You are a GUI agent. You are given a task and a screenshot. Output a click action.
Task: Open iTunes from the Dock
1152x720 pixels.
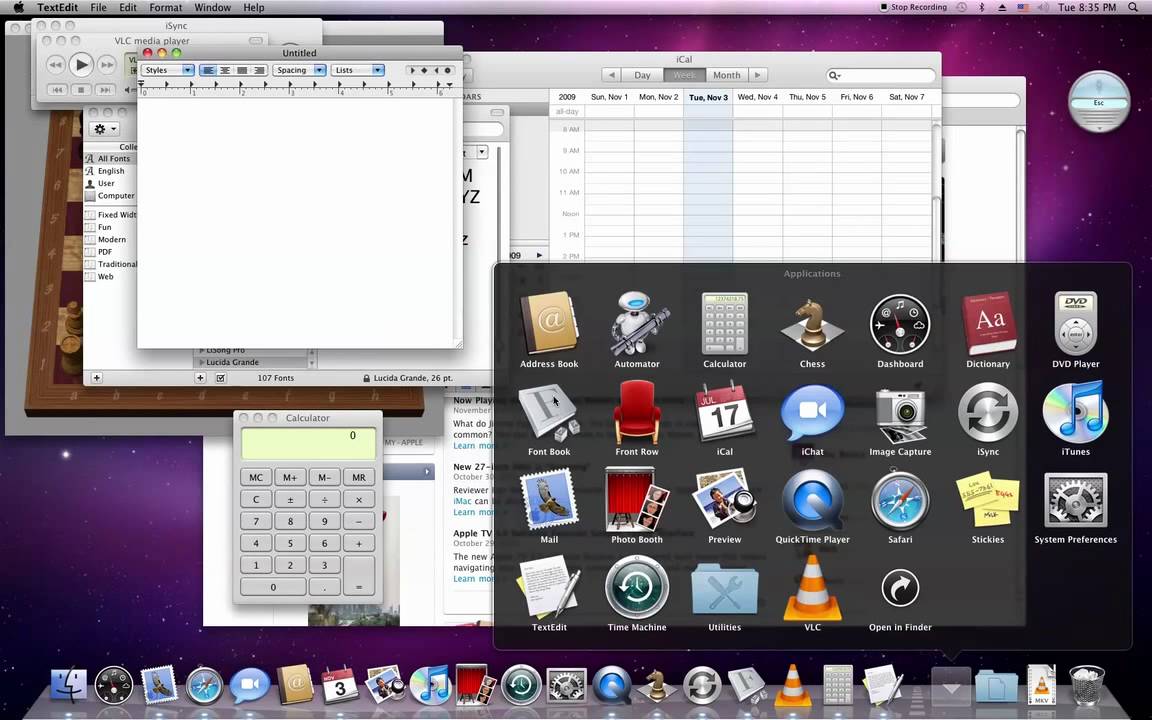(431, 685)
